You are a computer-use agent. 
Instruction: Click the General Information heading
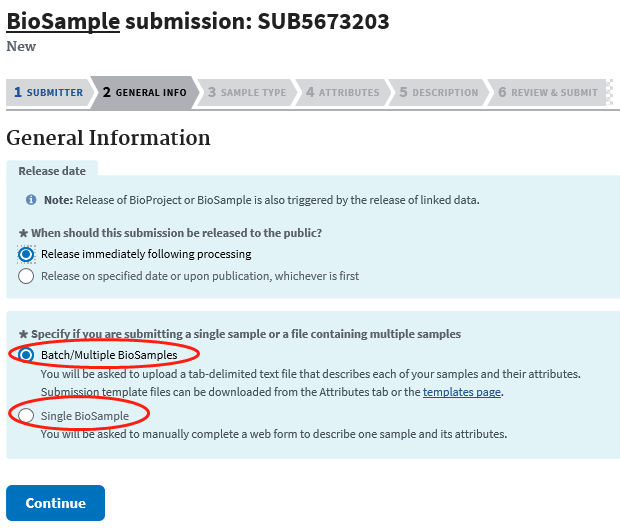pos(108,138)
